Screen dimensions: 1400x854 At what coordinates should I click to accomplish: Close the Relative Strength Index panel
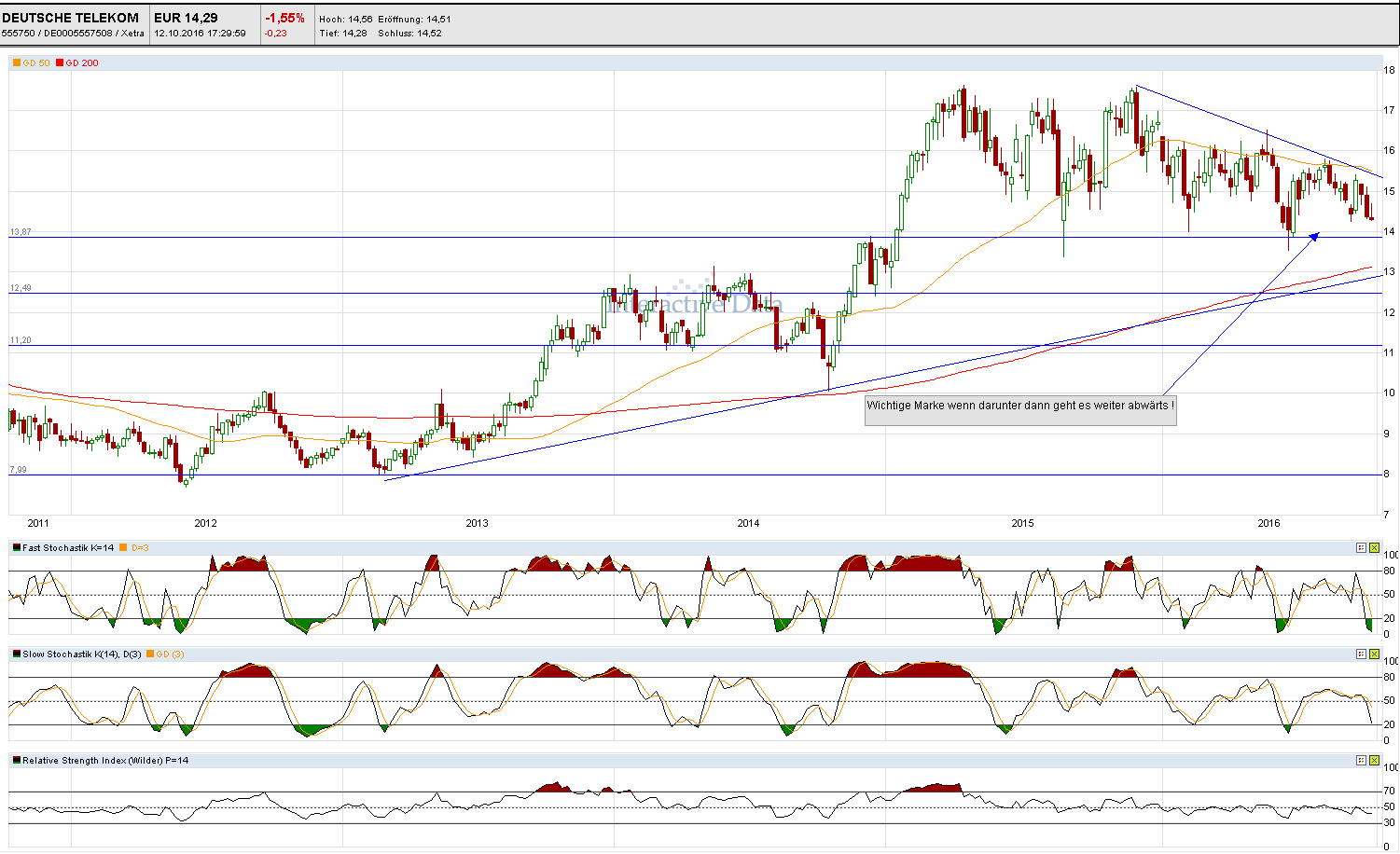tap(1374, 761)
